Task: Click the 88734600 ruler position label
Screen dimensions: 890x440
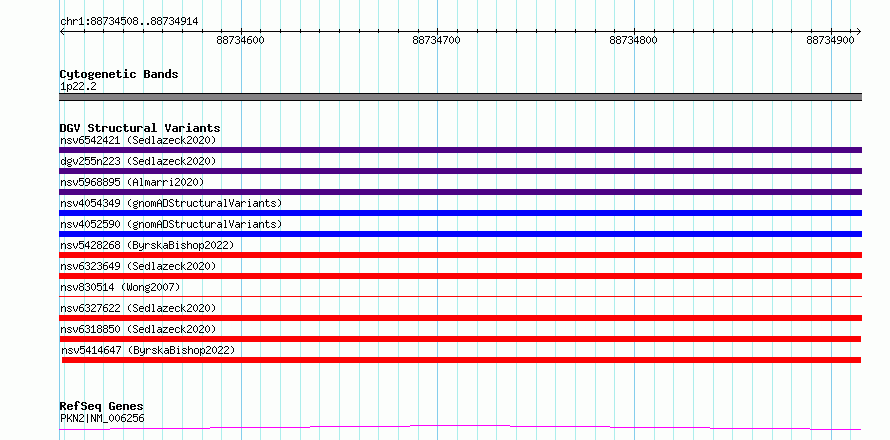Action: click(241, 41)
